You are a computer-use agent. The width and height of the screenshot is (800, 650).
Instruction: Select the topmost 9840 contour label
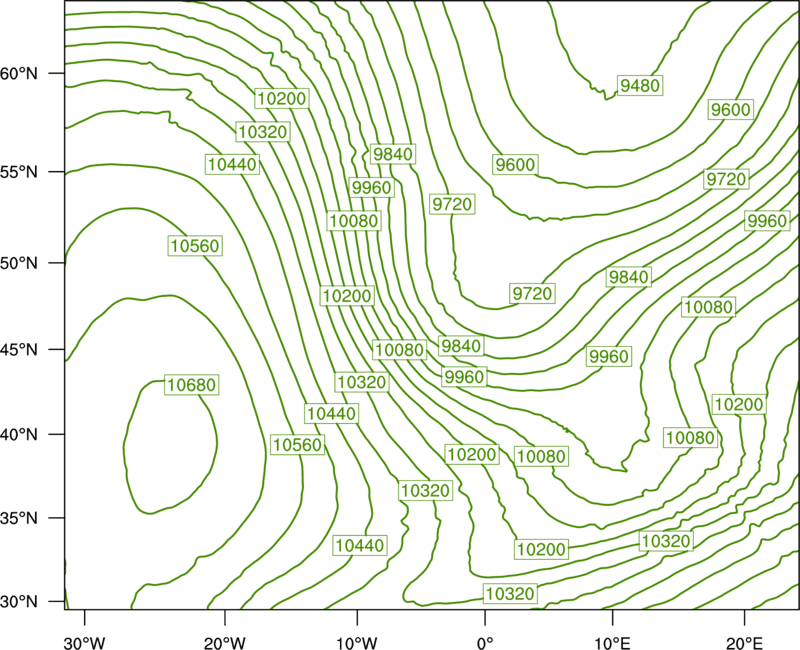tap(392, 154)
